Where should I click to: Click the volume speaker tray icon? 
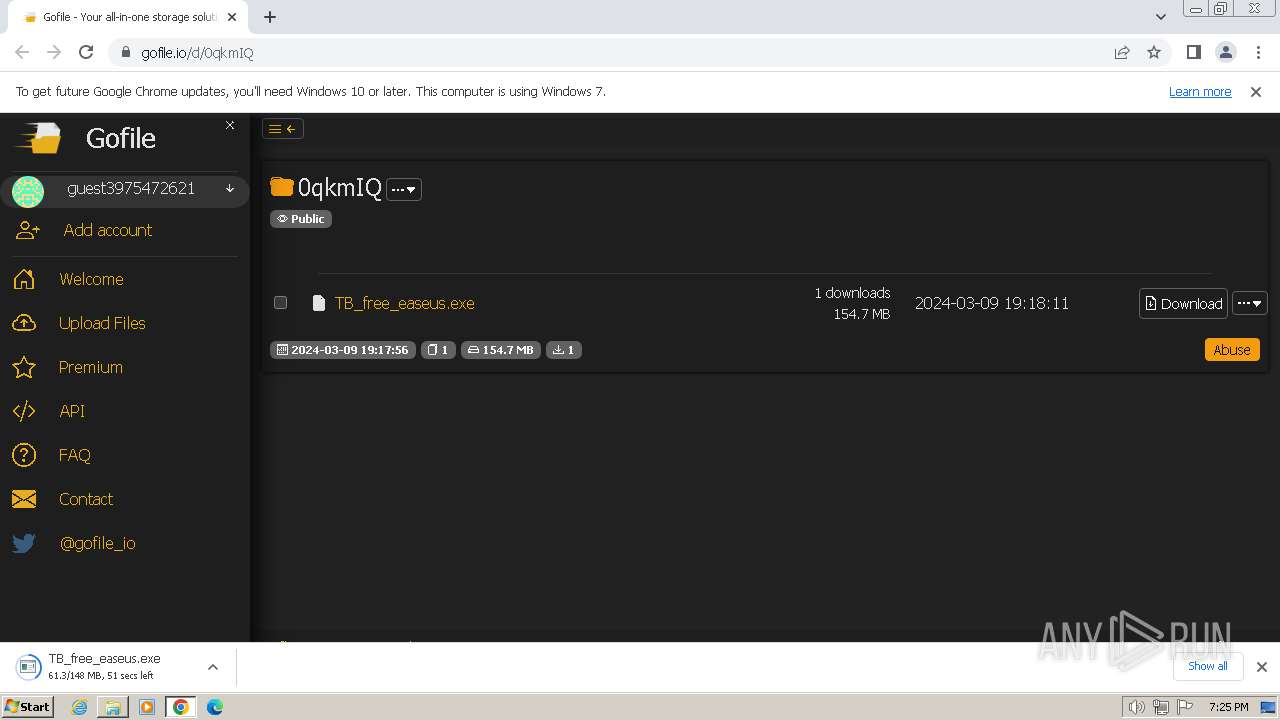pyautogui.click(x=1136, y=707)
